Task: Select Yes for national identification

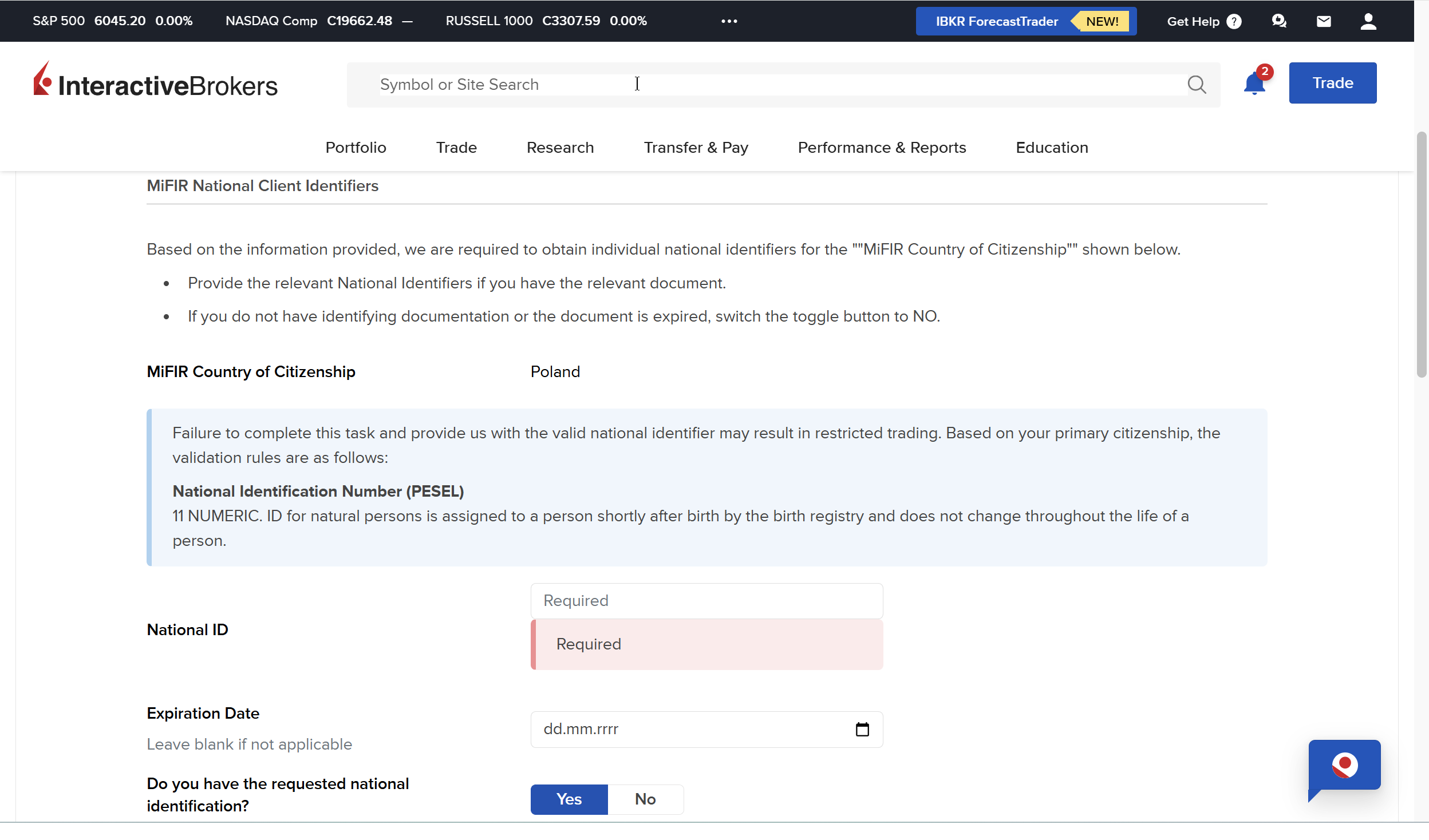Action: tap(569, 799)
